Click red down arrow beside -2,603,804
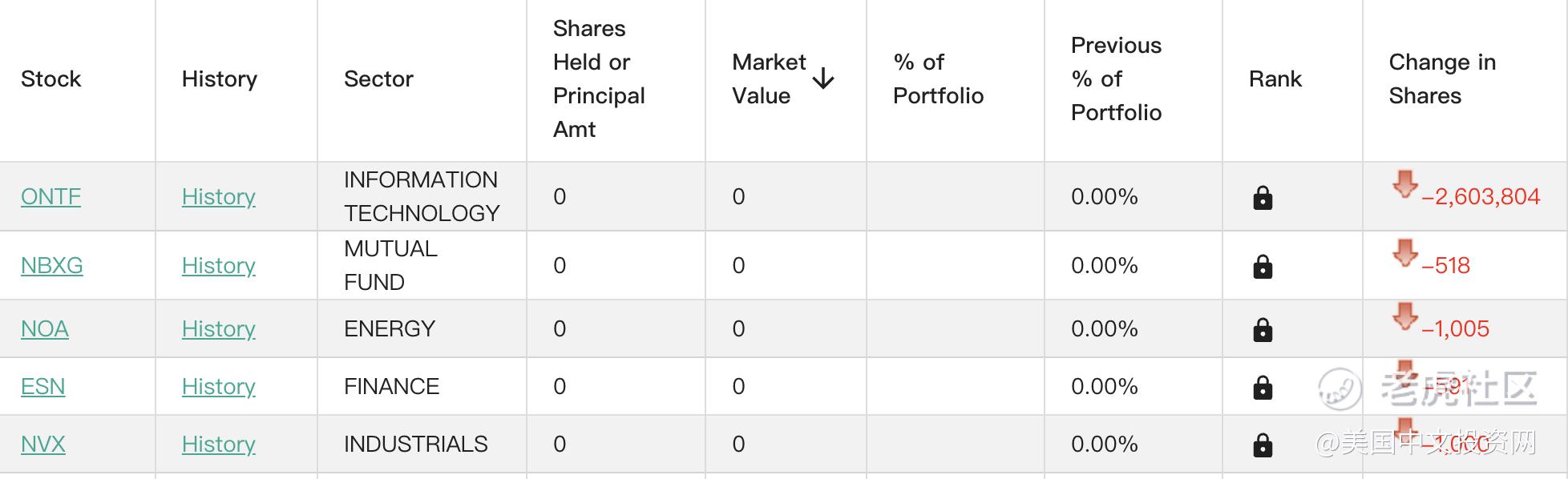The image size is (1568, 479). (1405, 184)
